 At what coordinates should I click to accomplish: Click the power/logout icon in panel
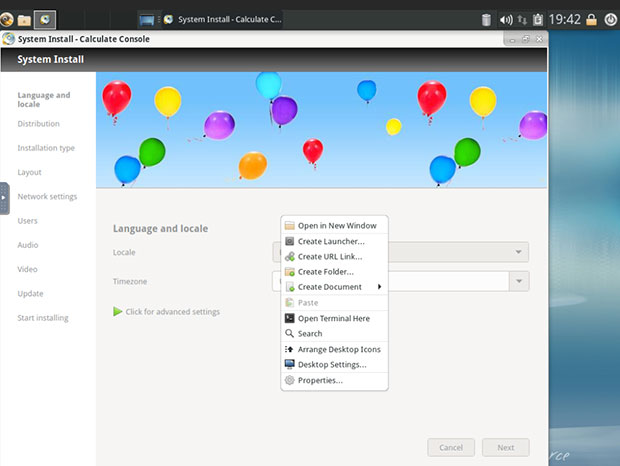[x=611, y=19]
